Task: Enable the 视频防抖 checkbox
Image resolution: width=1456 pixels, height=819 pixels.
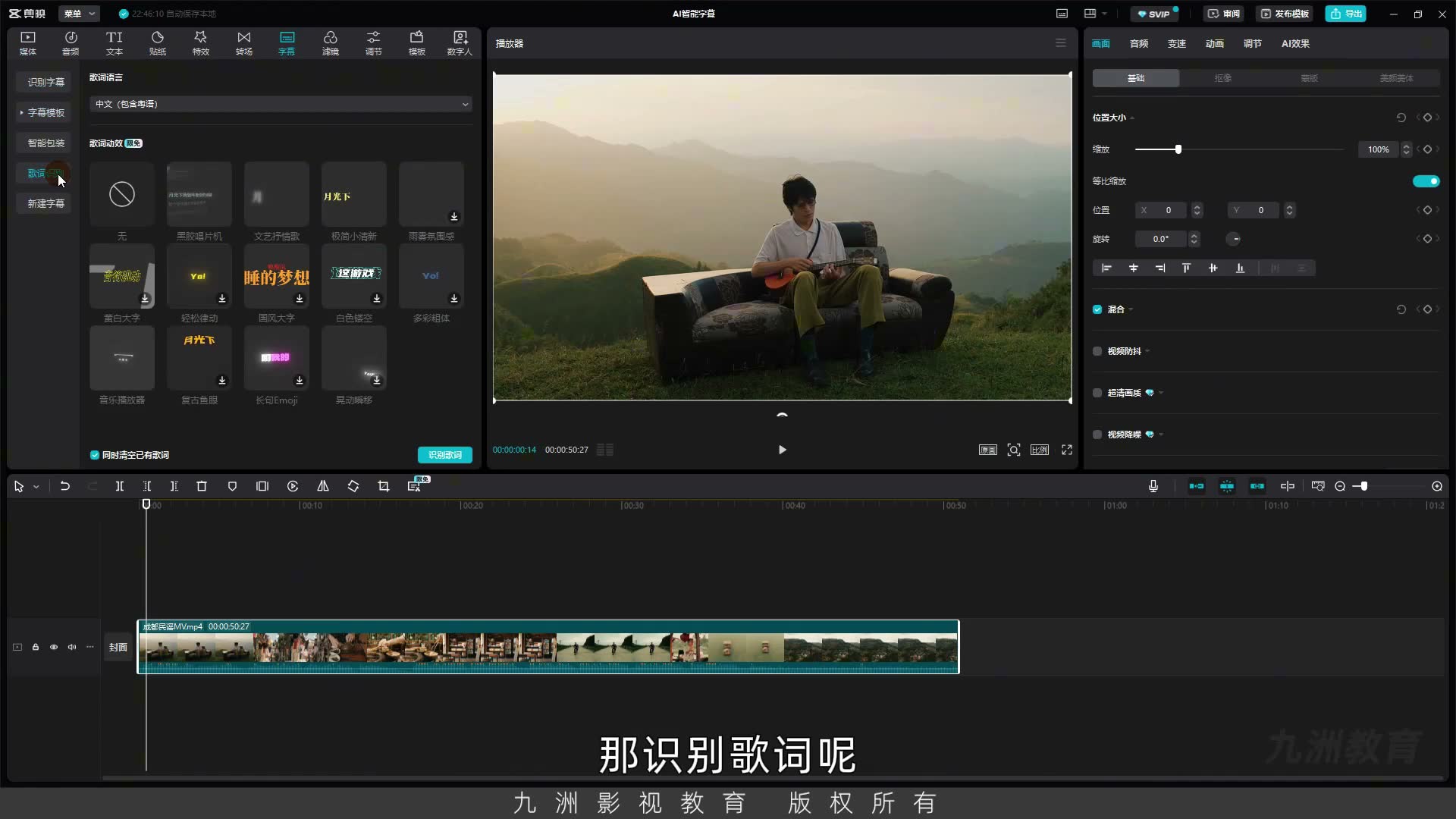Action: [x=1097, y=351]
